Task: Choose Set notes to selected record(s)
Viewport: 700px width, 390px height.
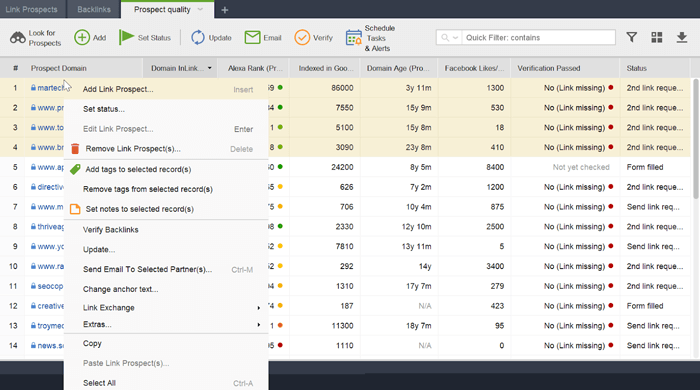Action: (167, 209)
